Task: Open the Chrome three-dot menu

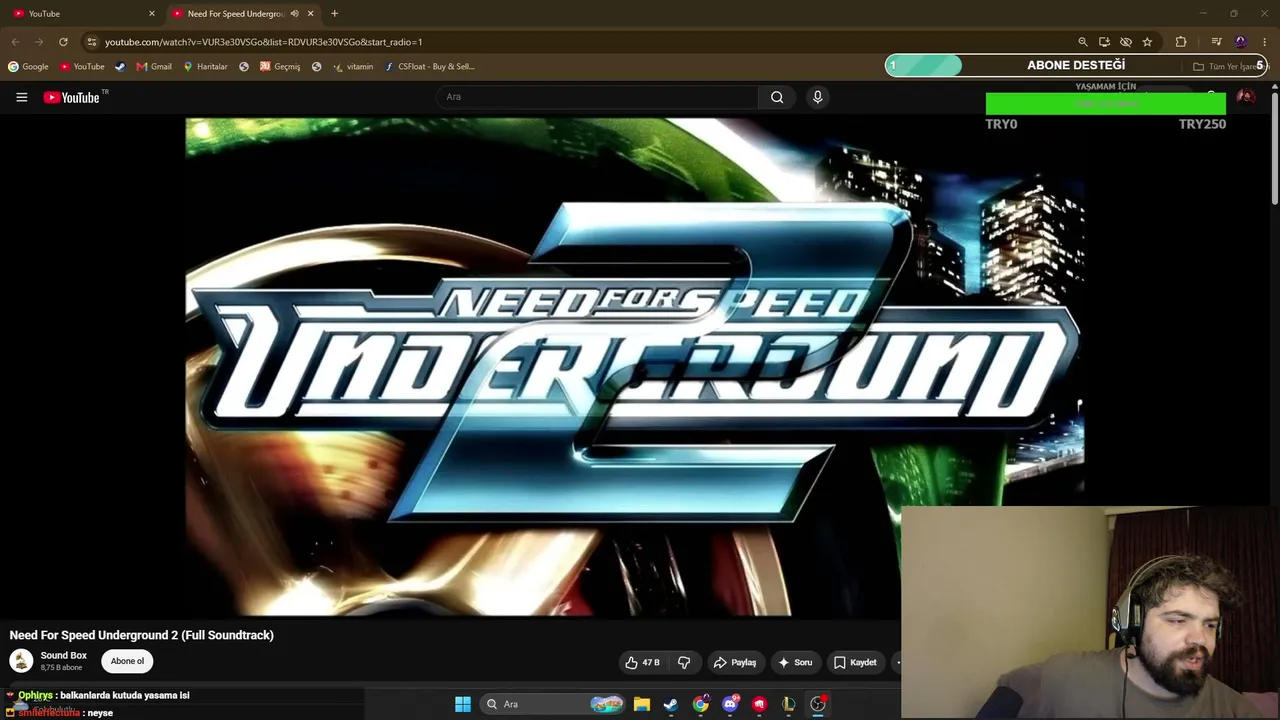Action: click(x=1265, y=42)
